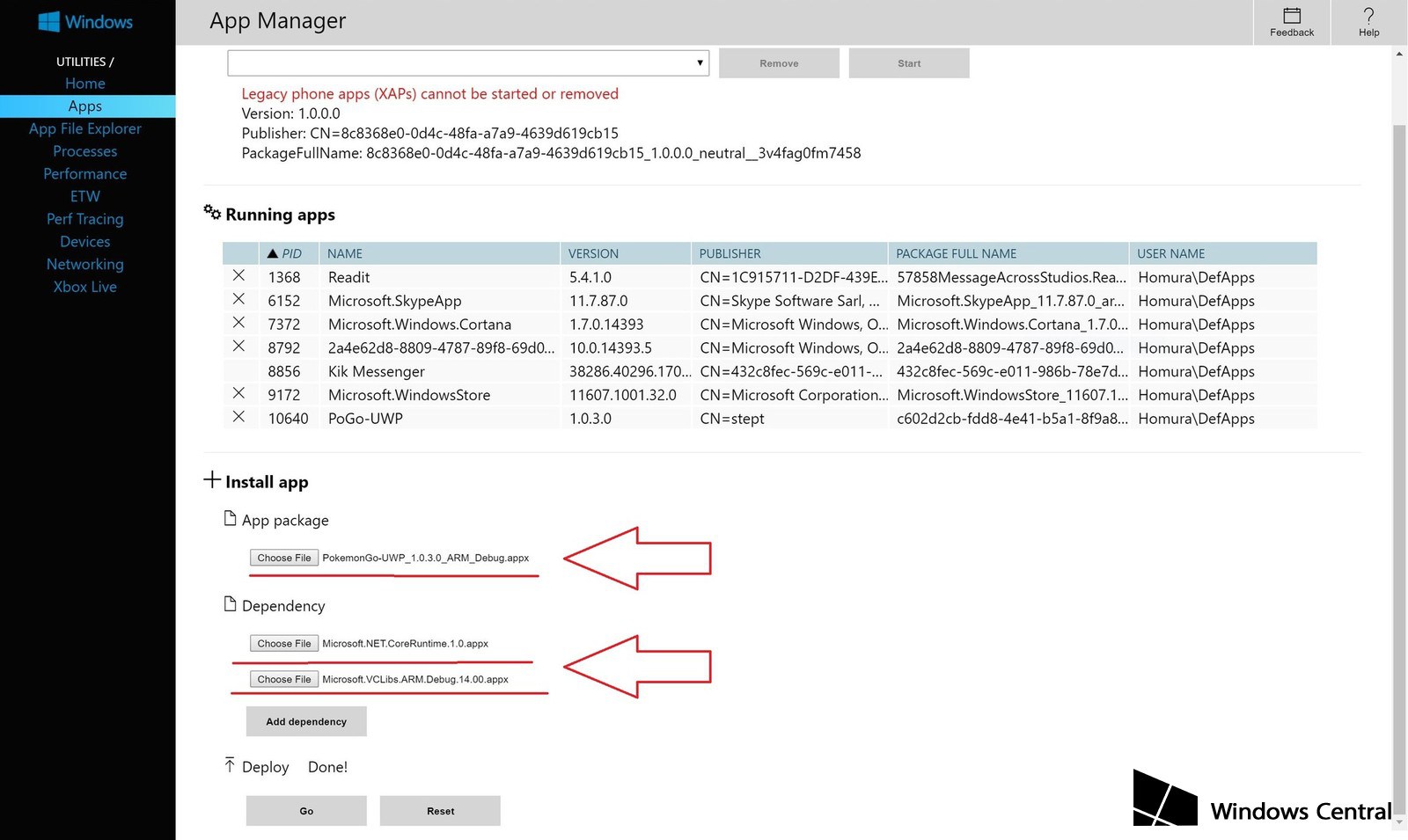Go to the Processes page

pos(85,151)
